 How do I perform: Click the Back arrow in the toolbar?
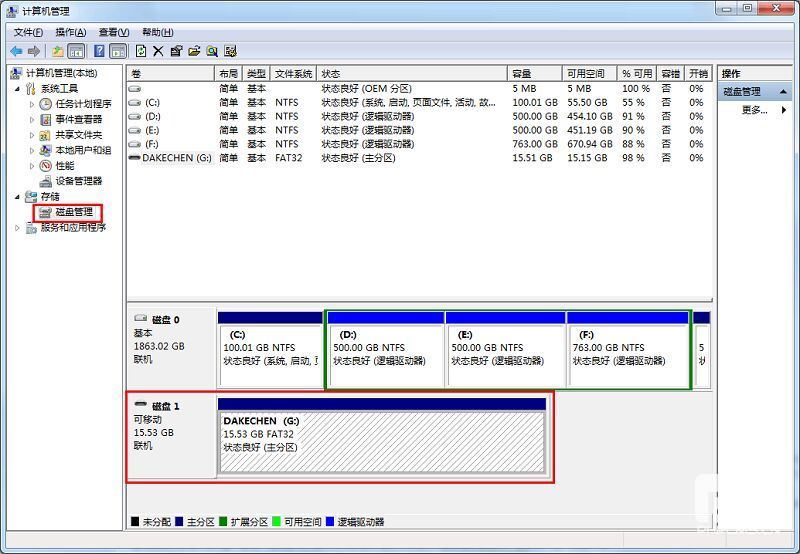pos(16,51)
